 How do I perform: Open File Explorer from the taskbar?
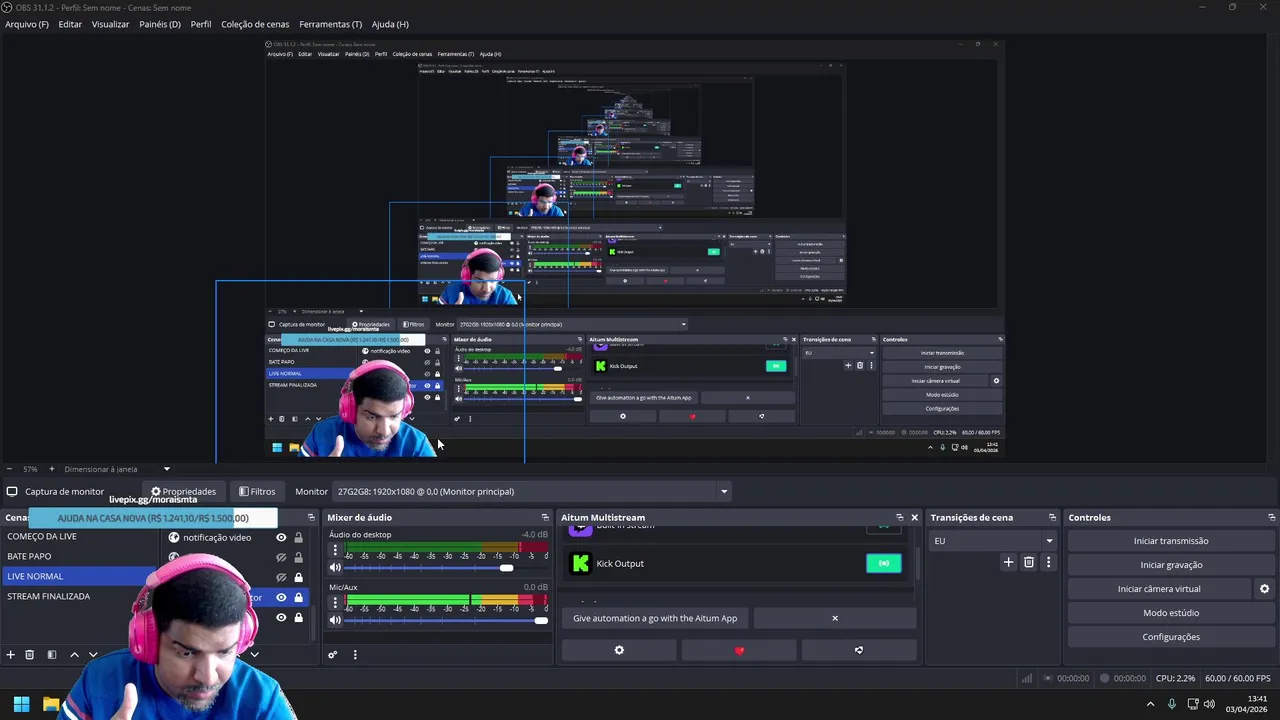click(x=51, y=704)
